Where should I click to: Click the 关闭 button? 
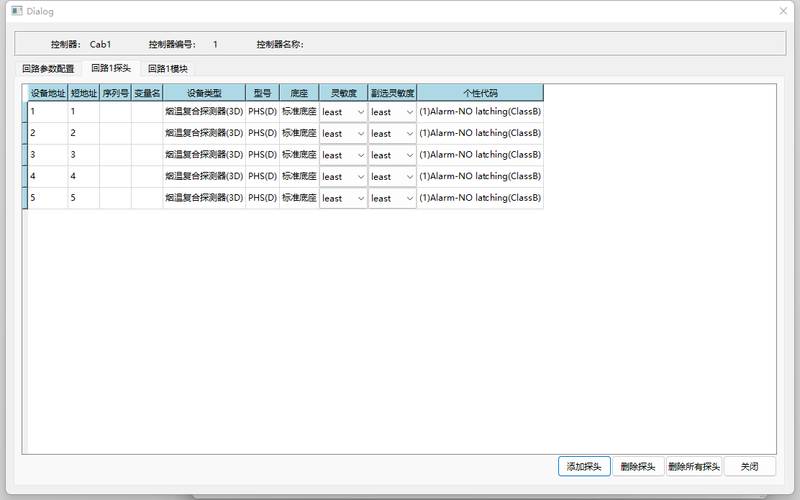coord(749,466)
